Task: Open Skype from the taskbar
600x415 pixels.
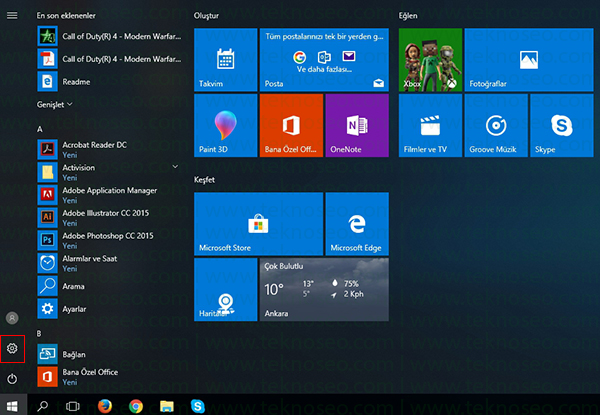Action: (x=197, y=406)
